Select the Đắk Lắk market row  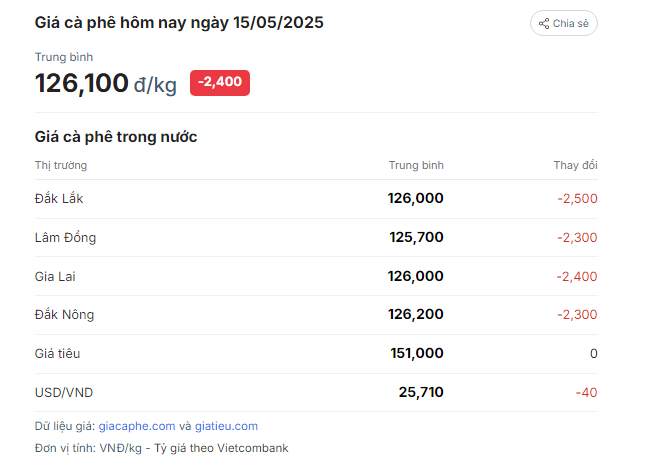pyautogui.click(x=316, y=199)
